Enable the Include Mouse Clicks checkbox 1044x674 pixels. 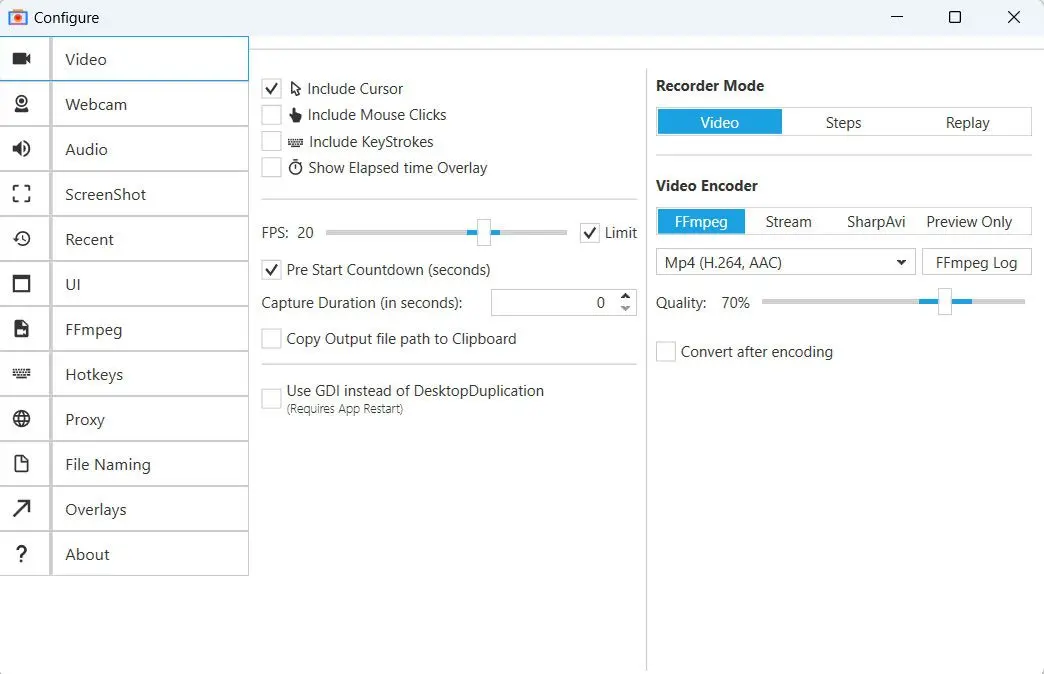(271, 115)
